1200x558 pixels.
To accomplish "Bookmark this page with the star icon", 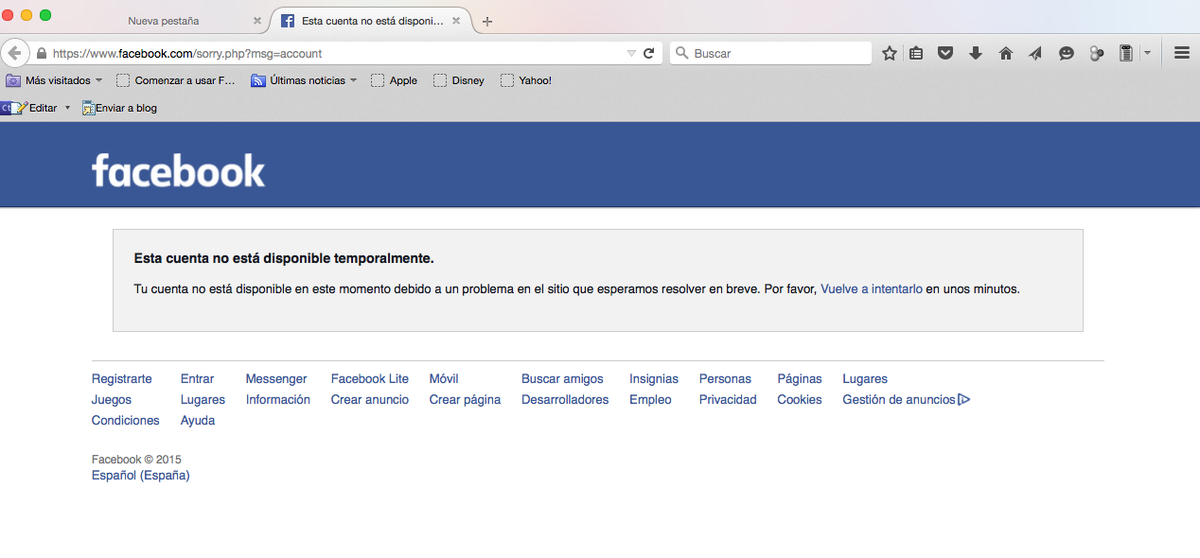I will pyautogui.click(x=889, y=53).
